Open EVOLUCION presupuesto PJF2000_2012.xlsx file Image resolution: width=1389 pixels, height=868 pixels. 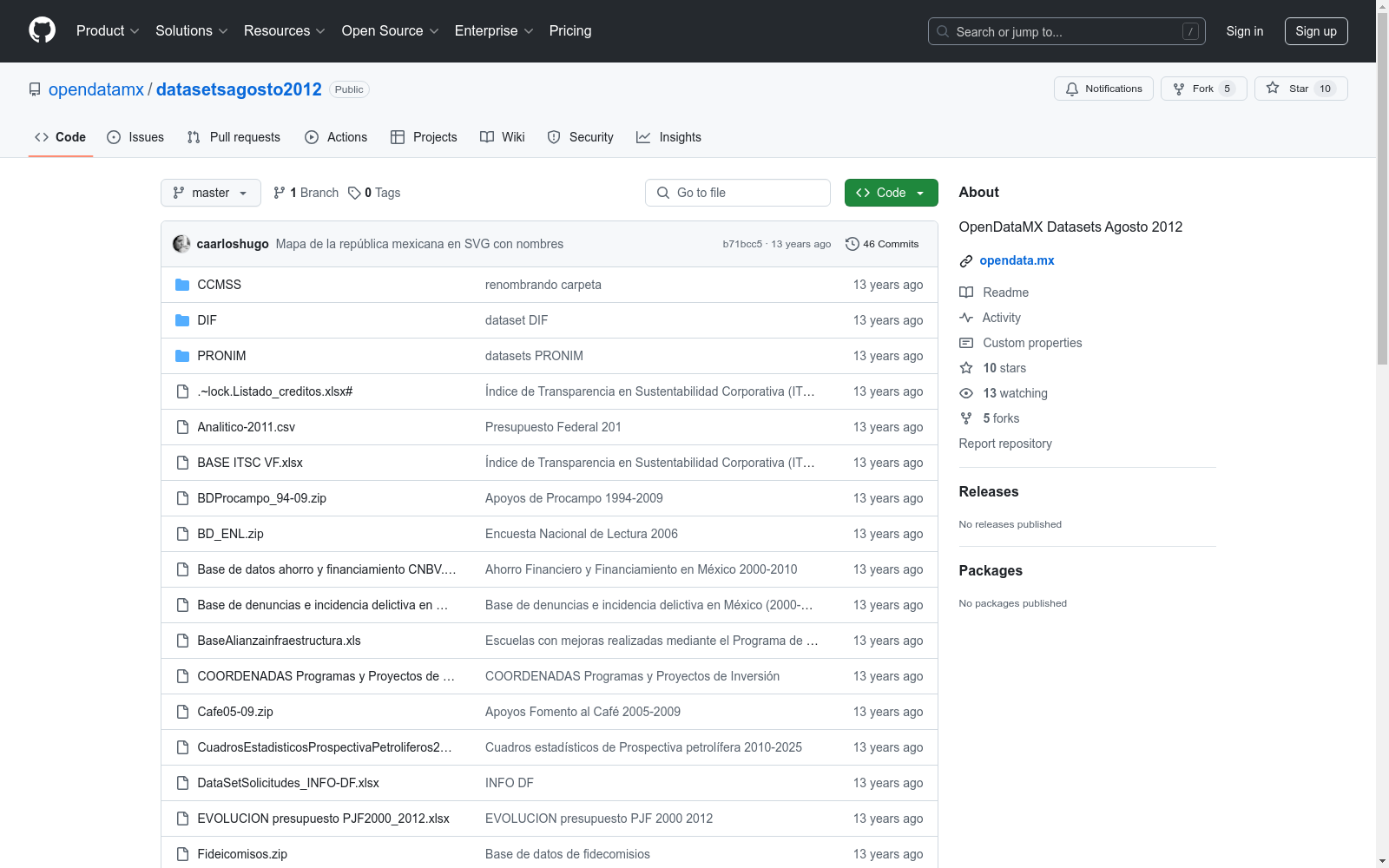coord(323,819)
